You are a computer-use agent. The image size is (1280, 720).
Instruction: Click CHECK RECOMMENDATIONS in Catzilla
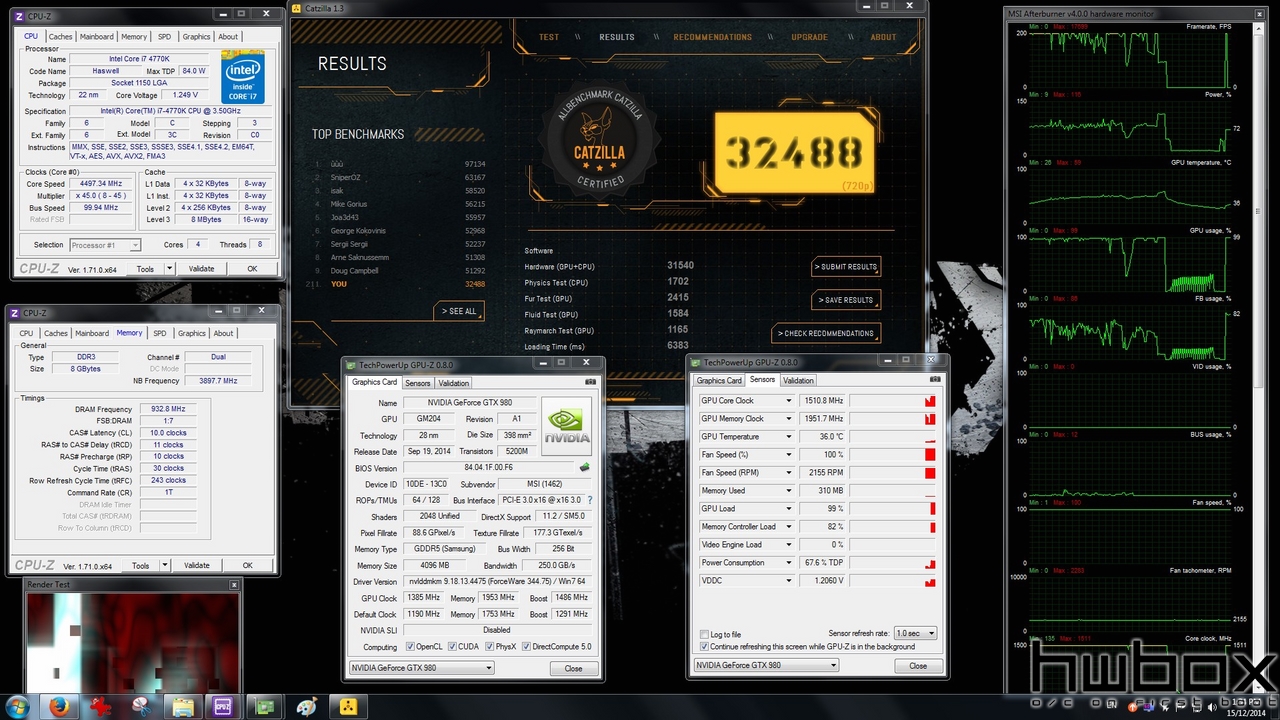[826, 333]
